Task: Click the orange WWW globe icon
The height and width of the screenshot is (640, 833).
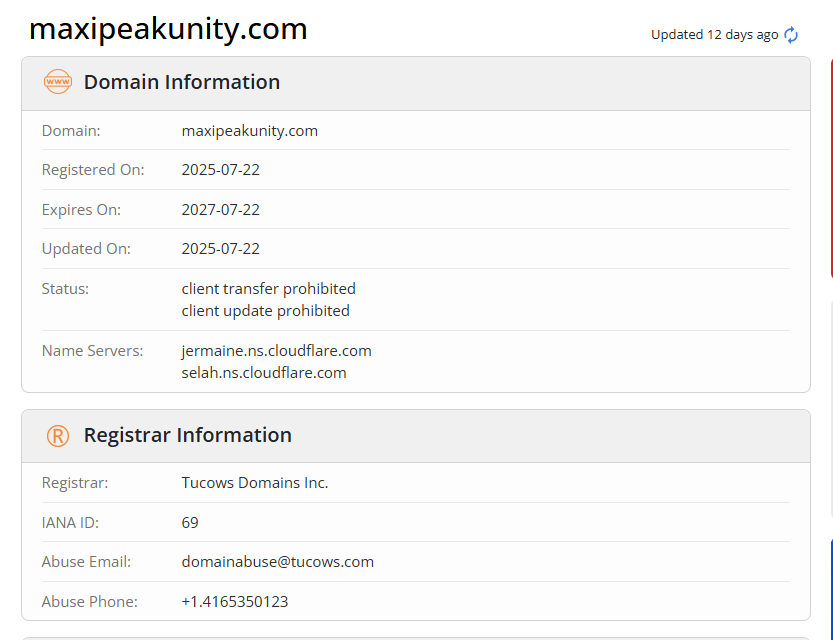Action: pyautogui.click(x=58, y=82)
